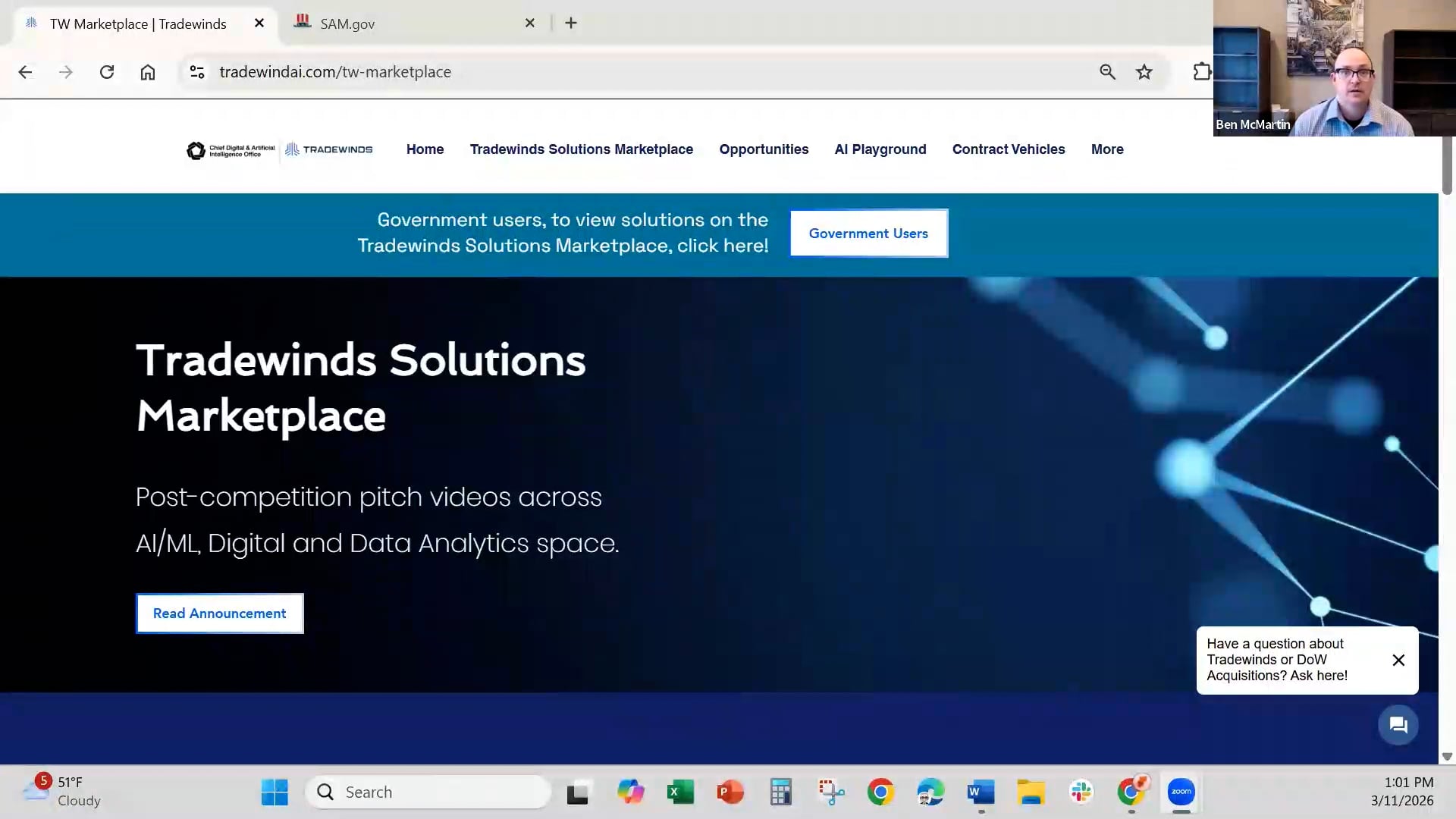Open the second Chrome profile icon in taskbar
The image size is (1456, 819).
pos(1131,792)
